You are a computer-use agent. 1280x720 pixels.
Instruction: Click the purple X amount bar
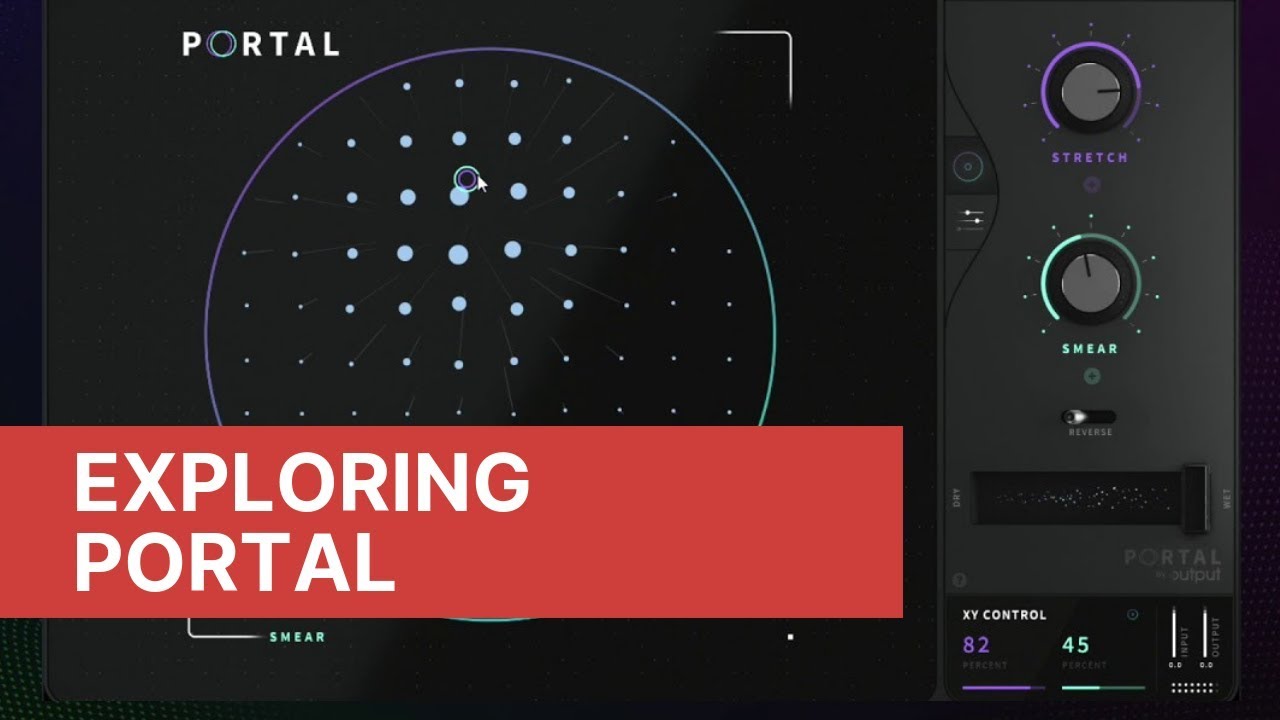pos(1003,687)
